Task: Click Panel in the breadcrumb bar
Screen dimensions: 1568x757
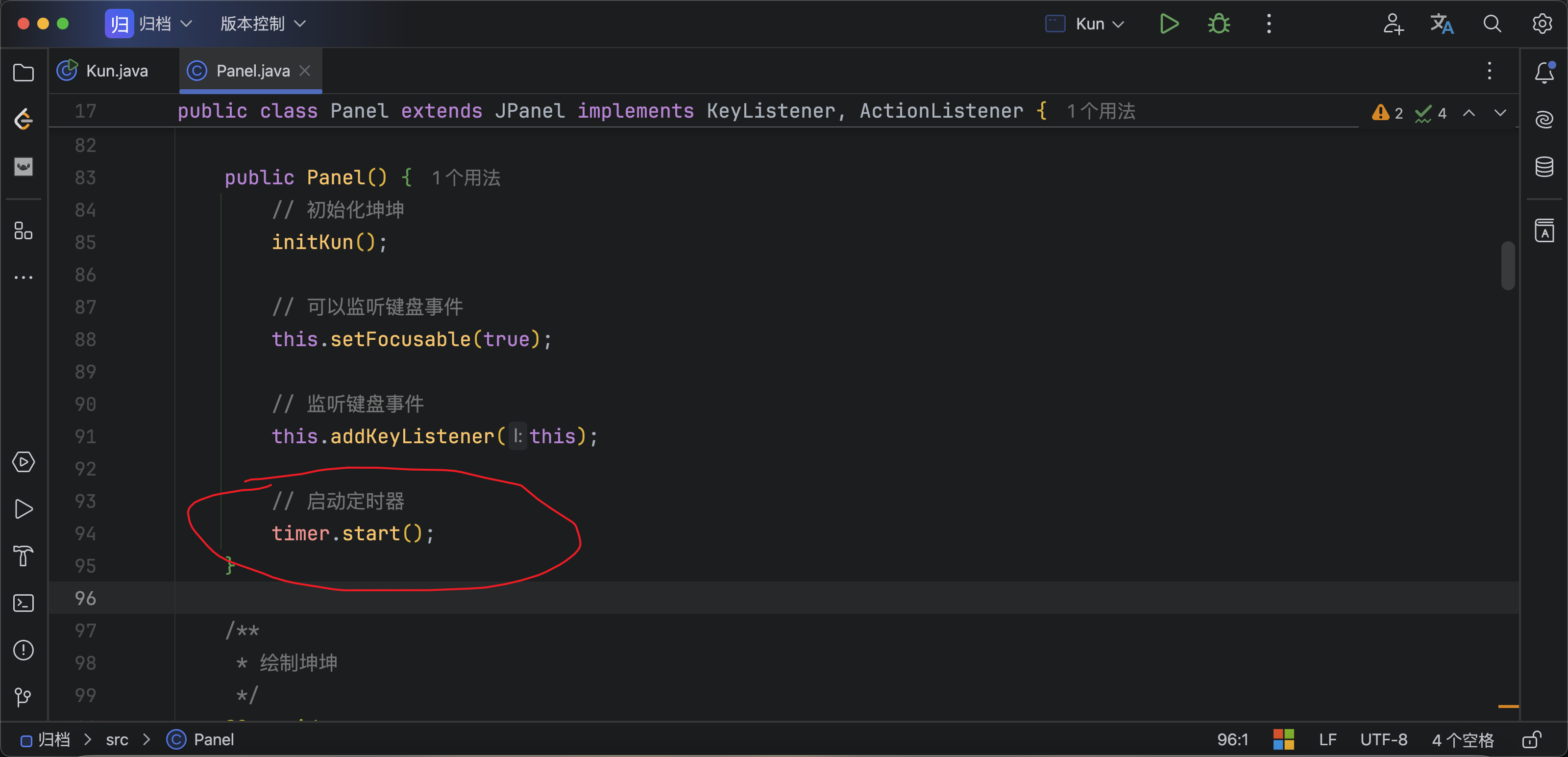Action: click(200, 739)
